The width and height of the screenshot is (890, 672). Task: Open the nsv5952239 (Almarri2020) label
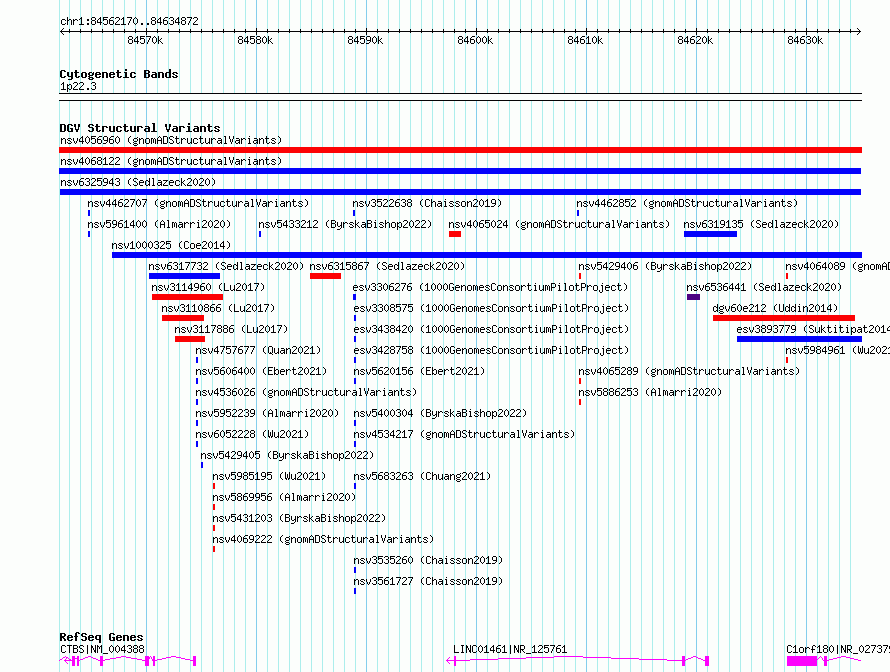coord(267,413)
